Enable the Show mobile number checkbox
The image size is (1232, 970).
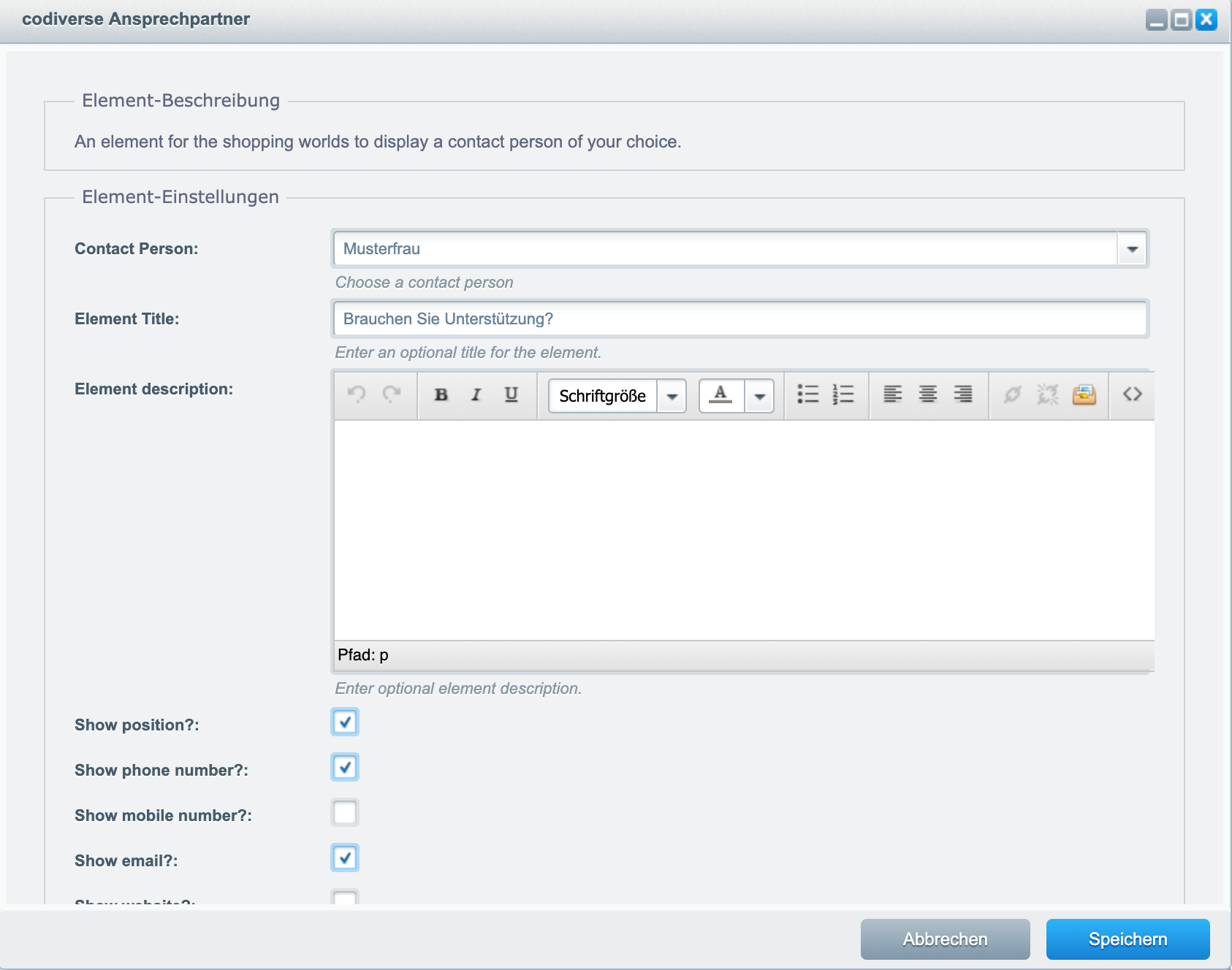click(x=345, y=813)
